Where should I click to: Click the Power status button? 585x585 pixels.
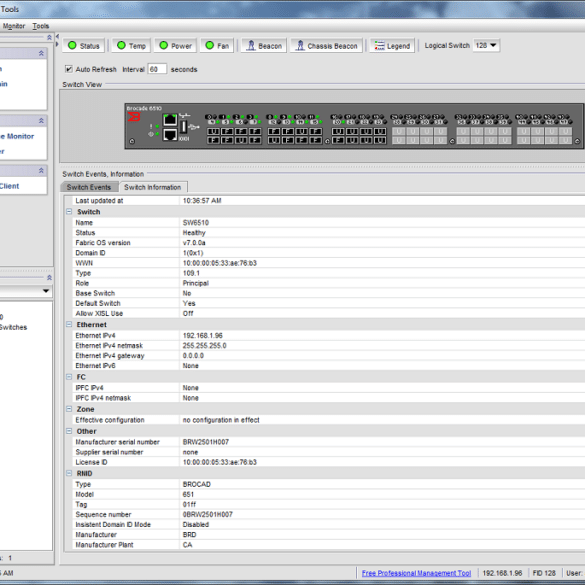pyautogui.click(x=175, y=46)
